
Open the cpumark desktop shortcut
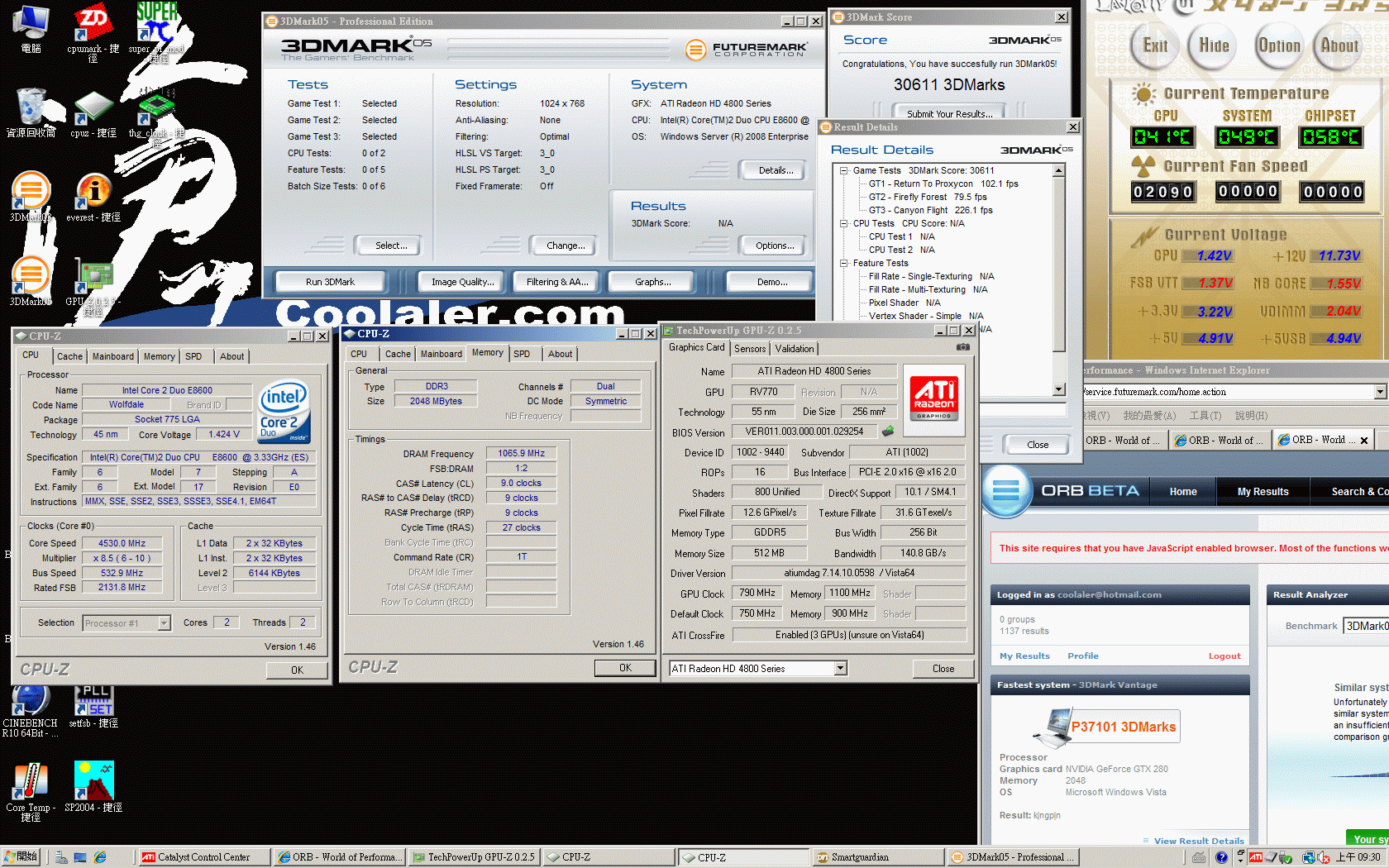click(x=93, y=33)
